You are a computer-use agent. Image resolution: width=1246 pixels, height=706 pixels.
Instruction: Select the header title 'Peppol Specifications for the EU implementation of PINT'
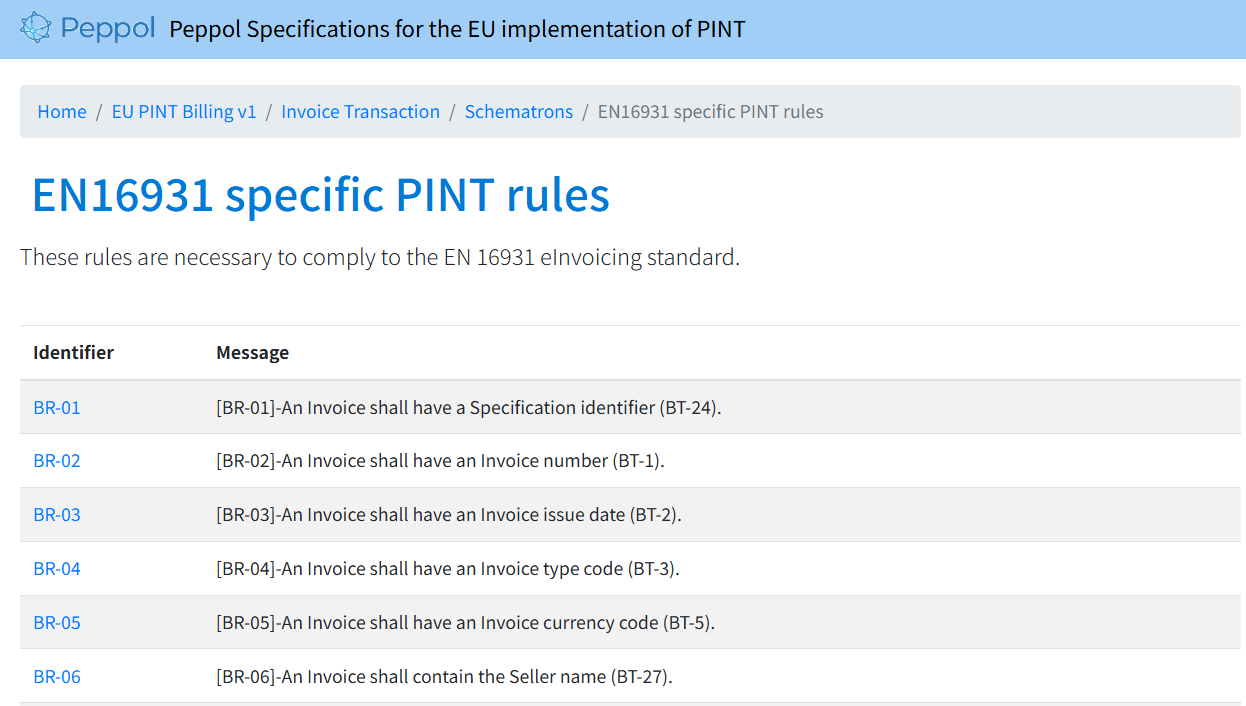(457, 29)
